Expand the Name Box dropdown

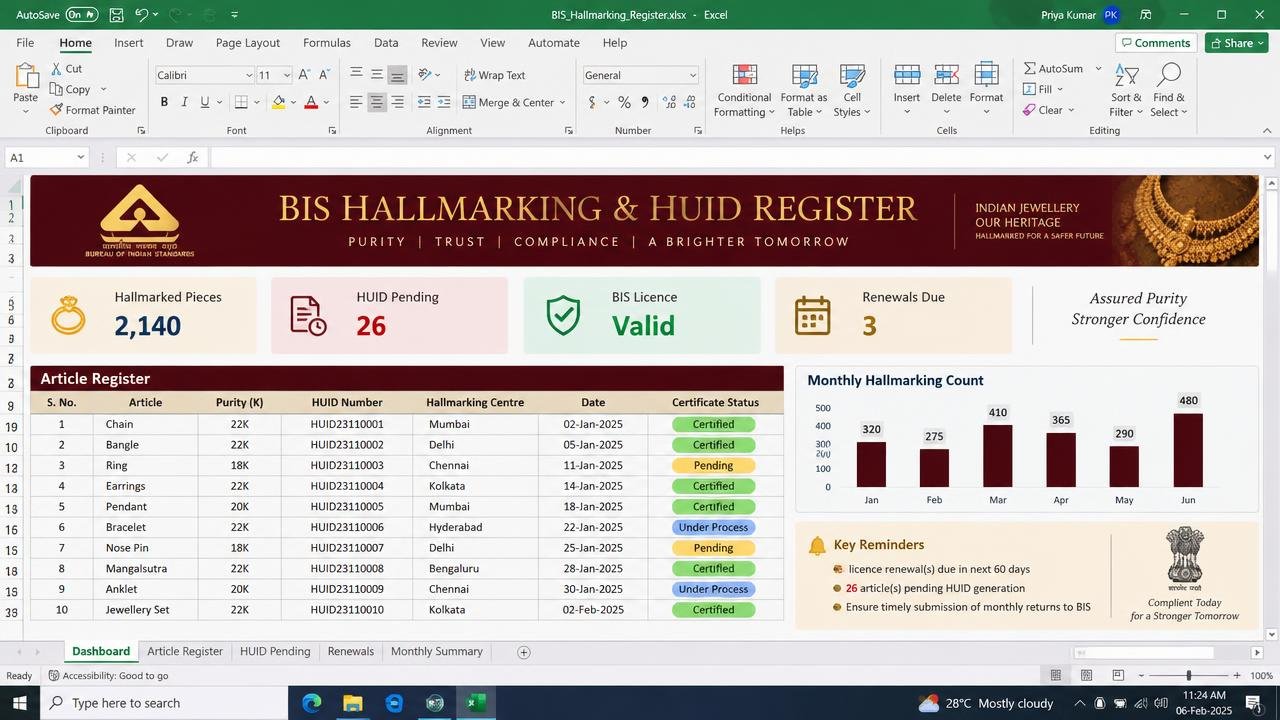(80, 158)
